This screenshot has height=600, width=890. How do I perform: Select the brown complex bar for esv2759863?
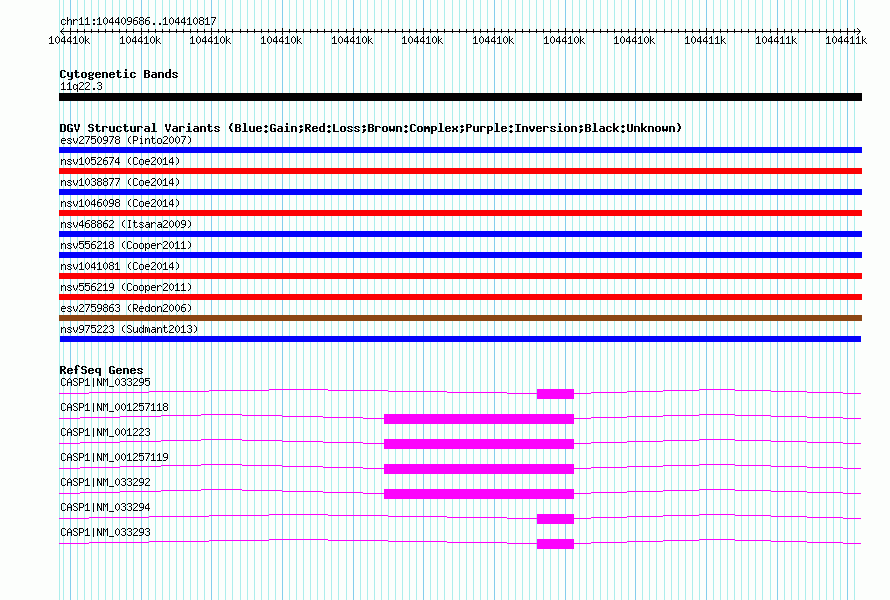coord(460,318)
